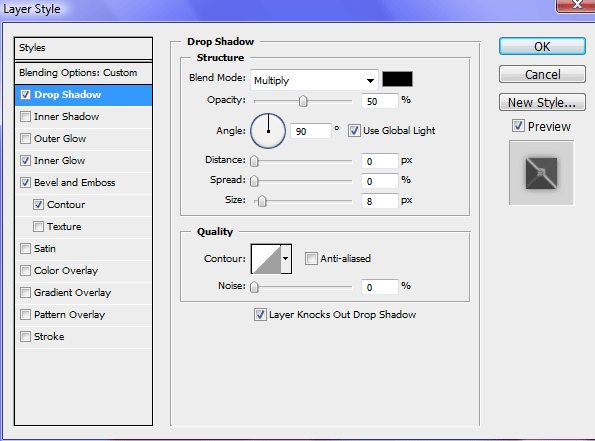
Task: Enable the Satin checkbox
Action: coord(25,249)
